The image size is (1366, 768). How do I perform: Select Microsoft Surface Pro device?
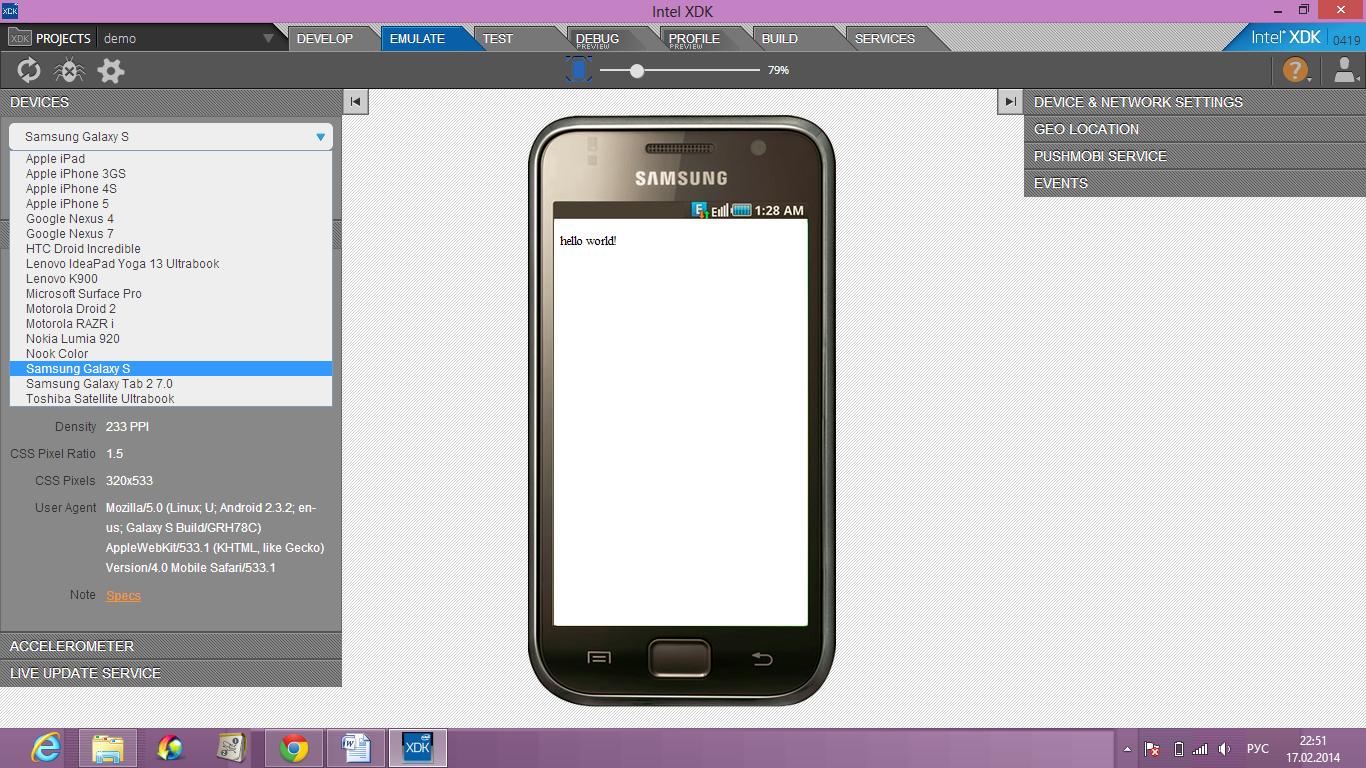pos(171,294)
